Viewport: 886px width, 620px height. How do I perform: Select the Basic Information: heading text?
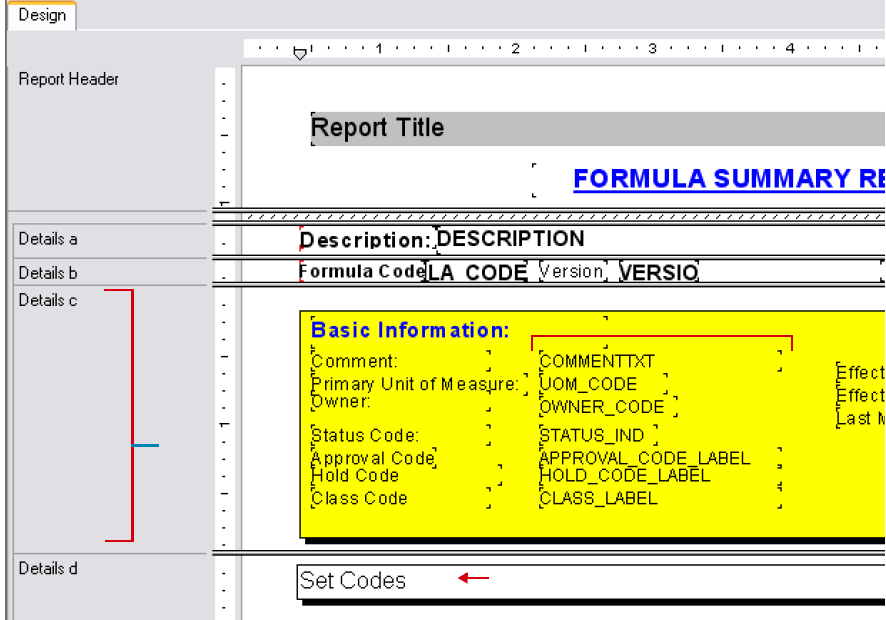click(x=410, y=330)
